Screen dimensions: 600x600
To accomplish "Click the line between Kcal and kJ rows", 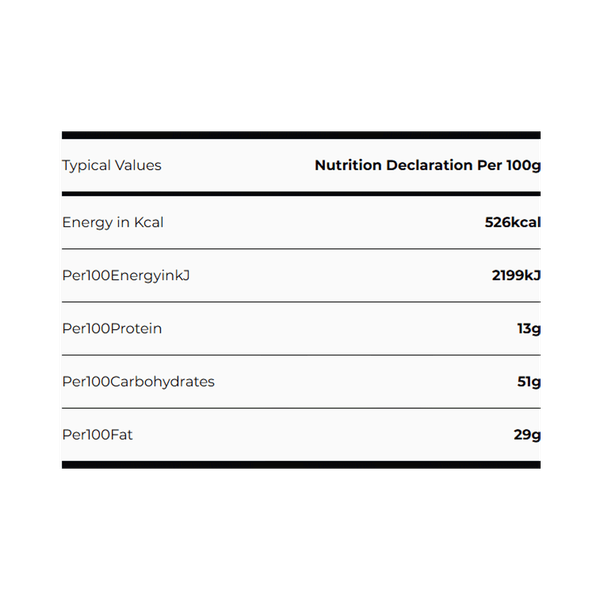I will (x=300, y=248).
